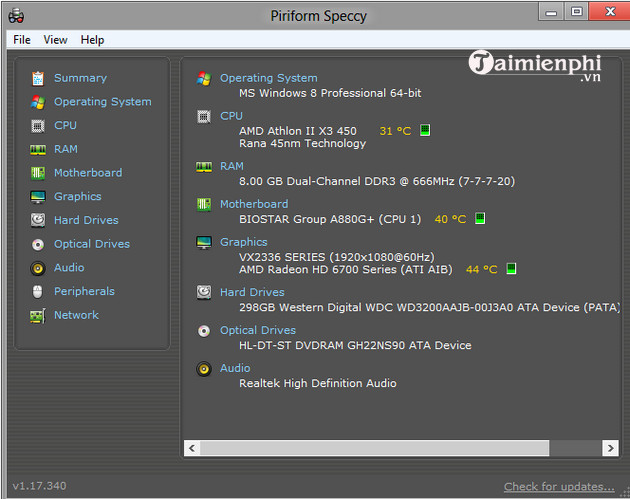
Task: Click the CPU heading link in summary
Action: tap(231, 116)
